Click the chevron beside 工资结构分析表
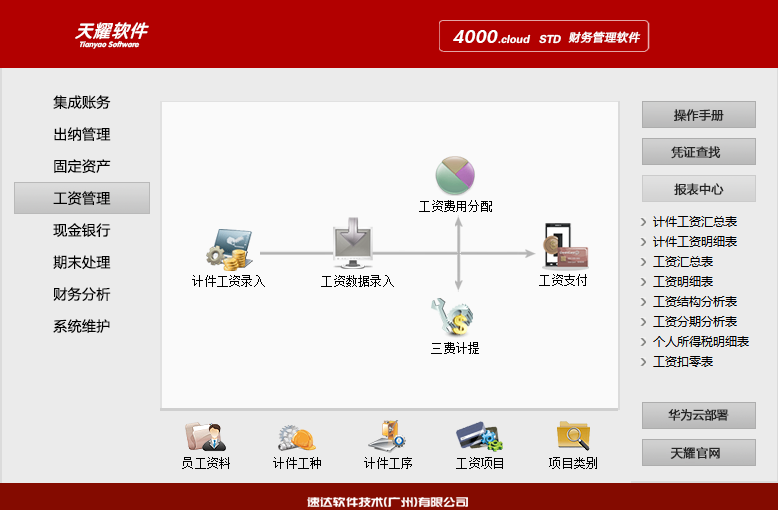 tap(644, 302)
